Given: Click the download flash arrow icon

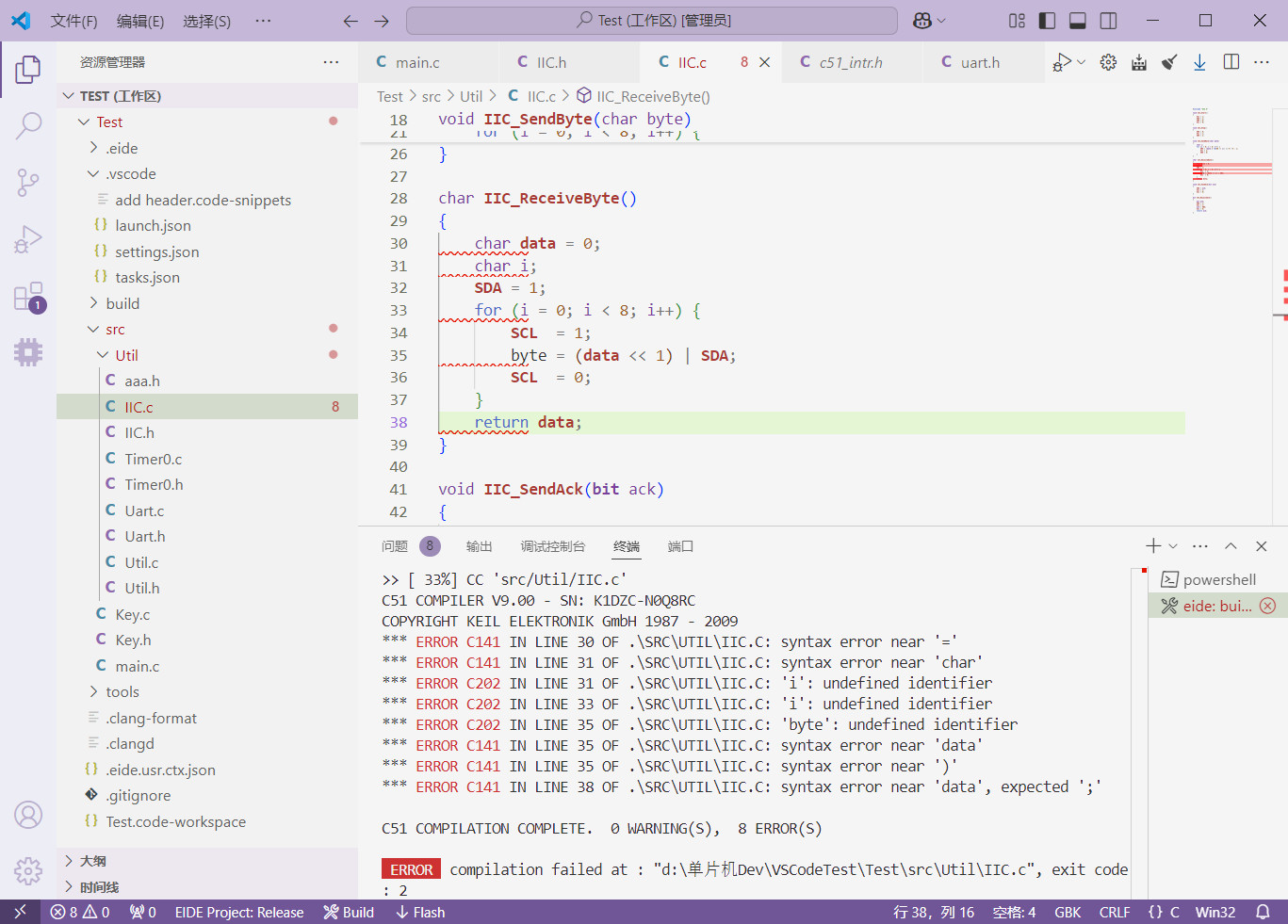Looking at the screenshot, I should point(1199,62).
